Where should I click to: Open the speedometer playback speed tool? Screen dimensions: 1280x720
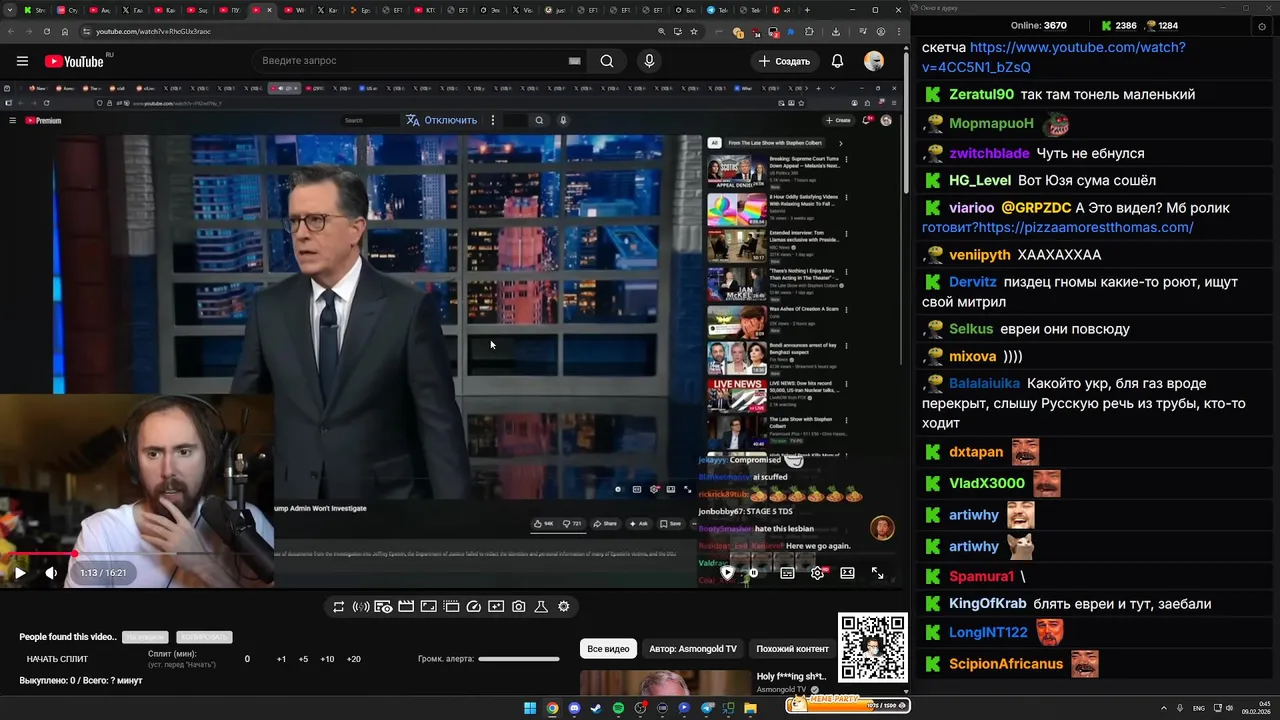click(x=474, y=606)
